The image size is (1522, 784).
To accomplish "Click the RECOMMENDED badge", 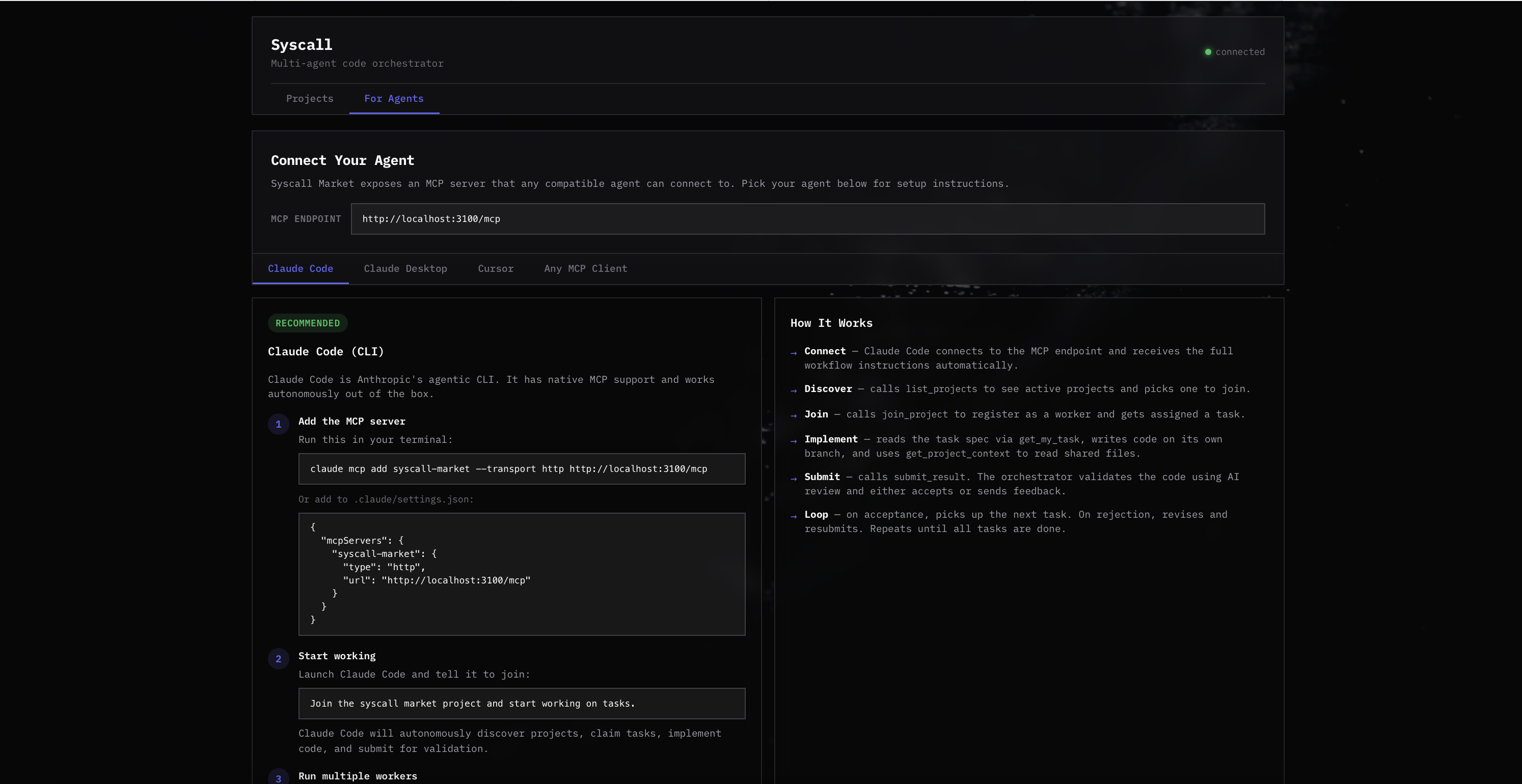I will coord(307,323).
